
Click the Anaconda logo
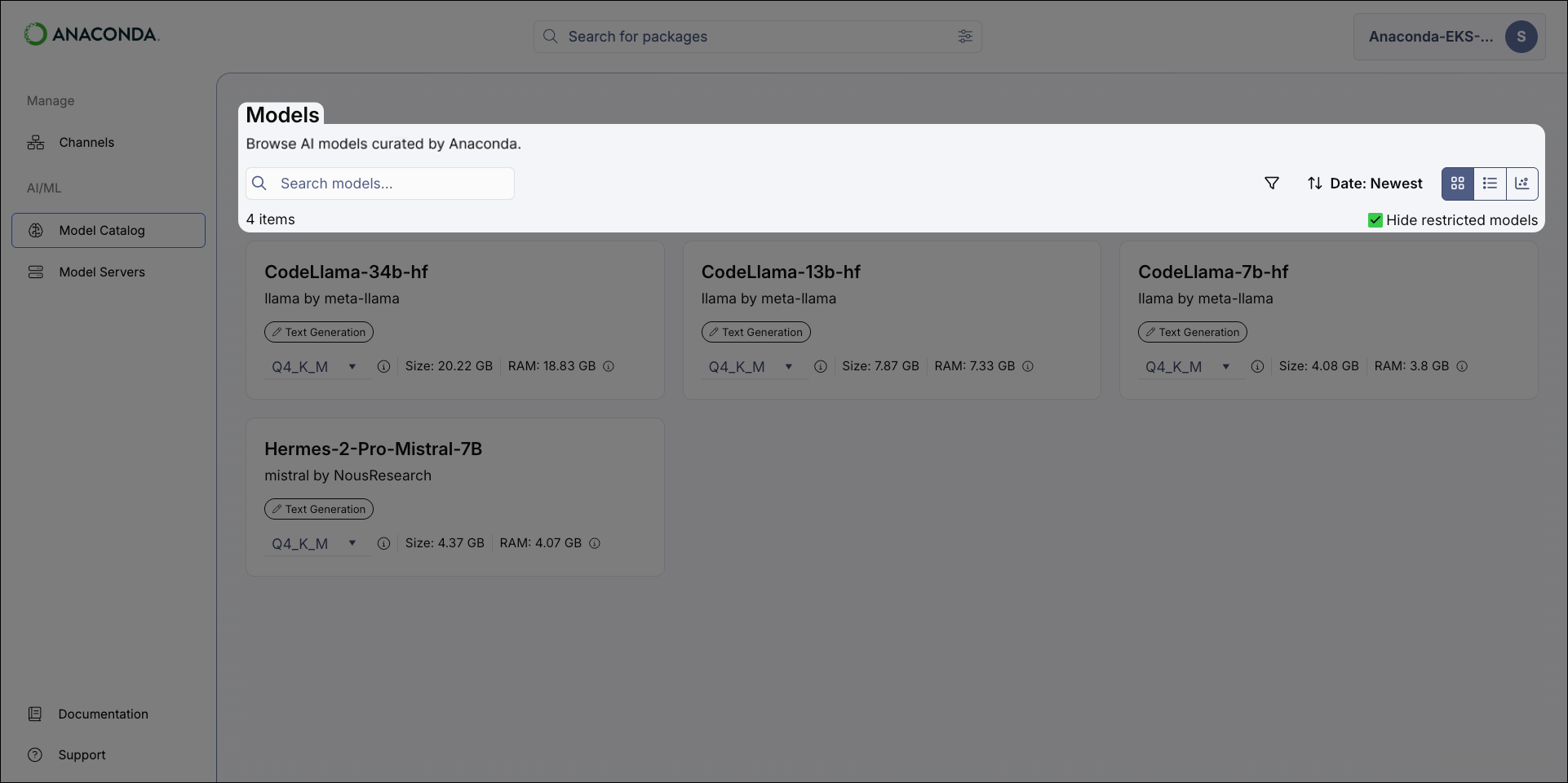[91, 33]
